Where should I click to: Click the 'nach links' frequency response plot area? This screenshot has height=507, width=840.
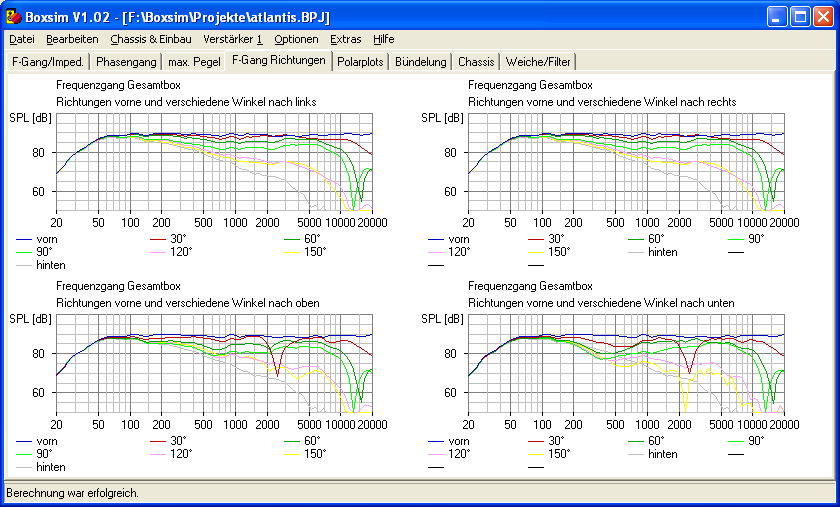pyautogui.click(x=214, y=162)
